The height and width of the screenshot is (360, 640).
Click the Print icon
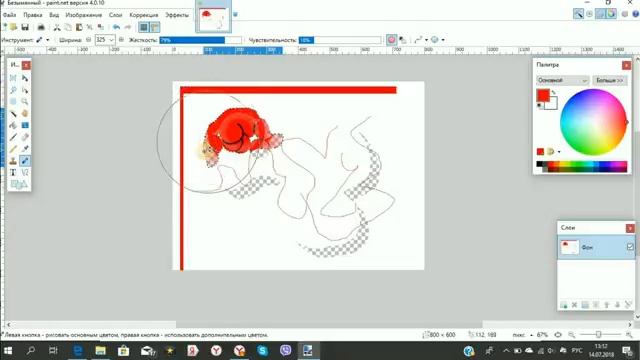tap(41, 27)
